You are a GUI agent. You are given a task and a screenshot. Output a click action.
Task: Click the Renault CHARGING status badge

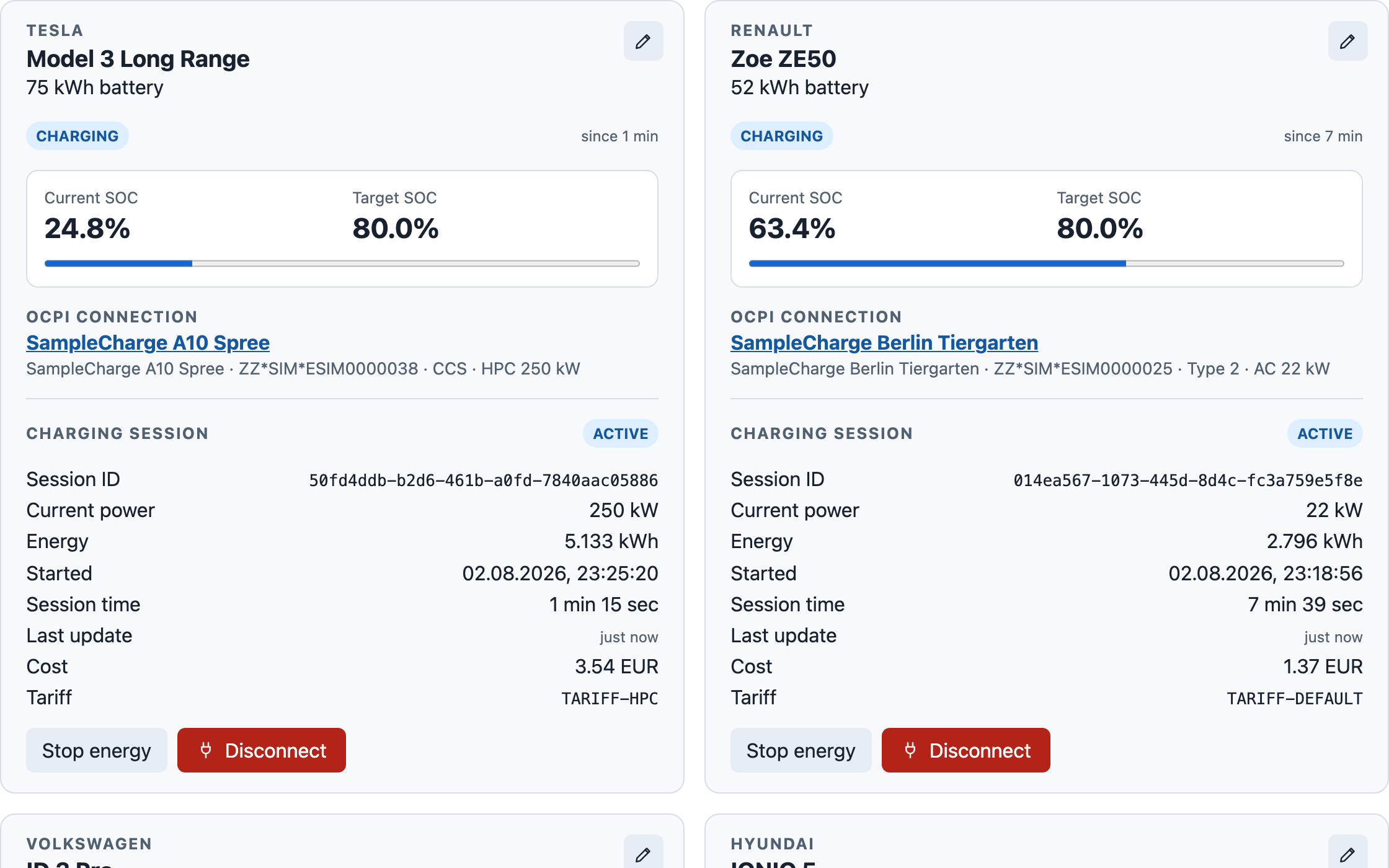pyautogui.click(x=782, y=136)
